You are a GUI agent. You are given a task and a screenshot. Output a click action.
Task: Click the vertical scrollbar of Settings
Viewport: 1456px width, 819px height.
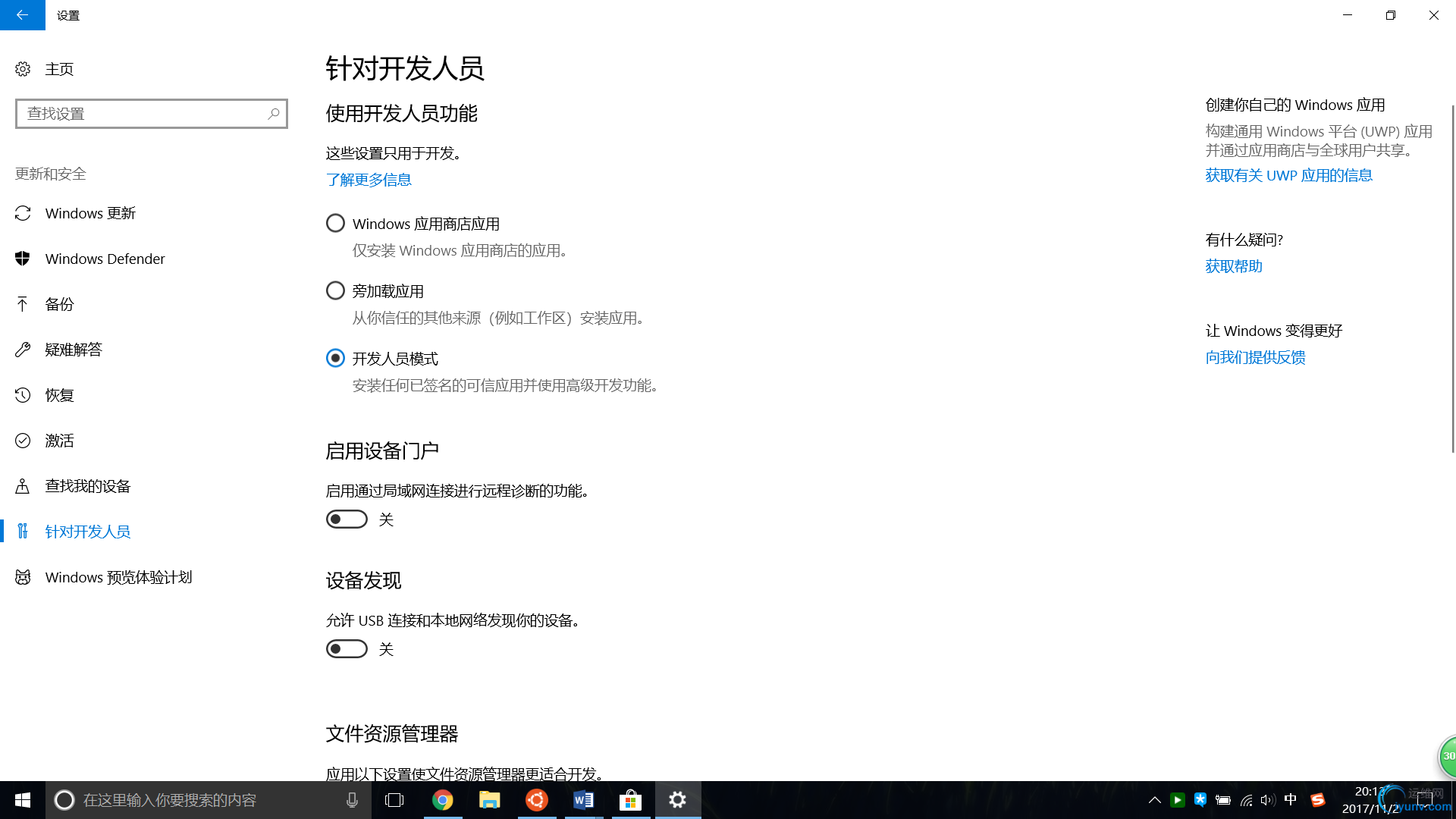1452,279
